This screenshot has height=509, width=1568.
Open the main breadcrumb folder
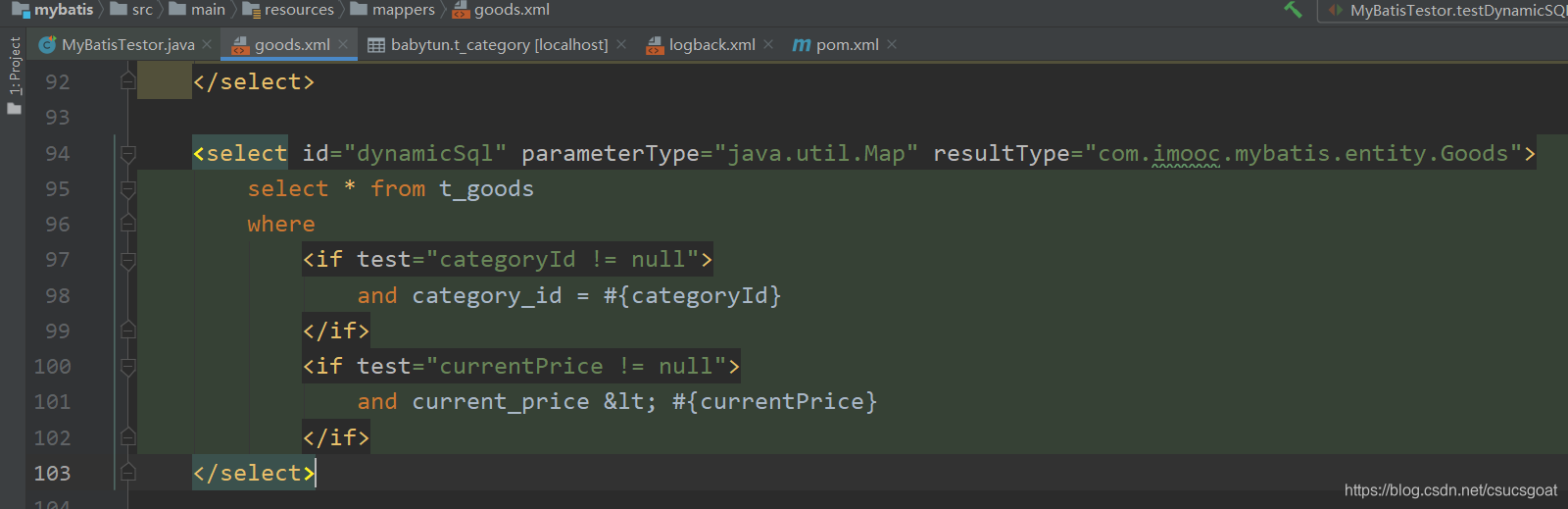click(x=197, y=10)
